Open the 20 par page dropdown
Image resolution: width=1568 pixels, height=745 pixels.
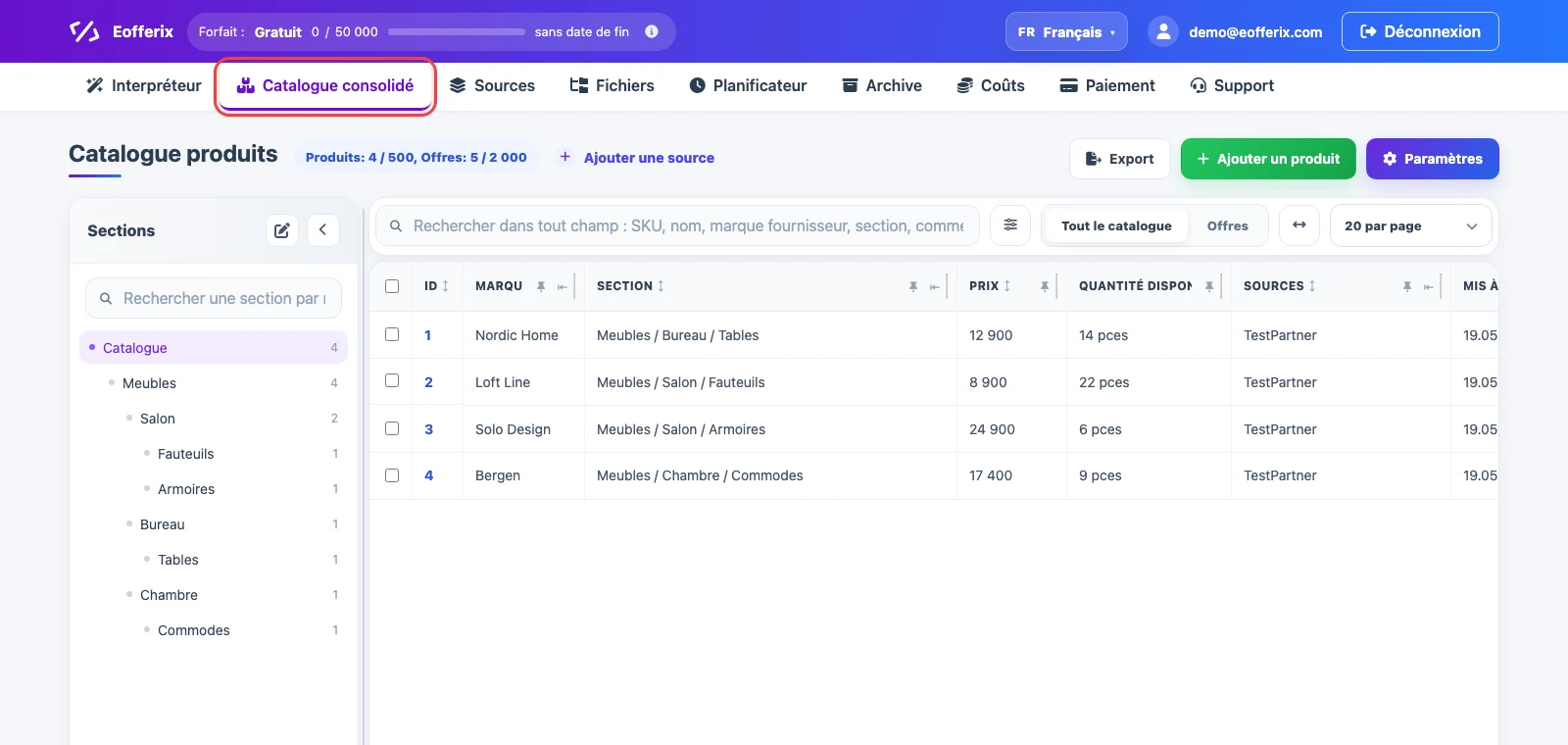click(1411, 225)
